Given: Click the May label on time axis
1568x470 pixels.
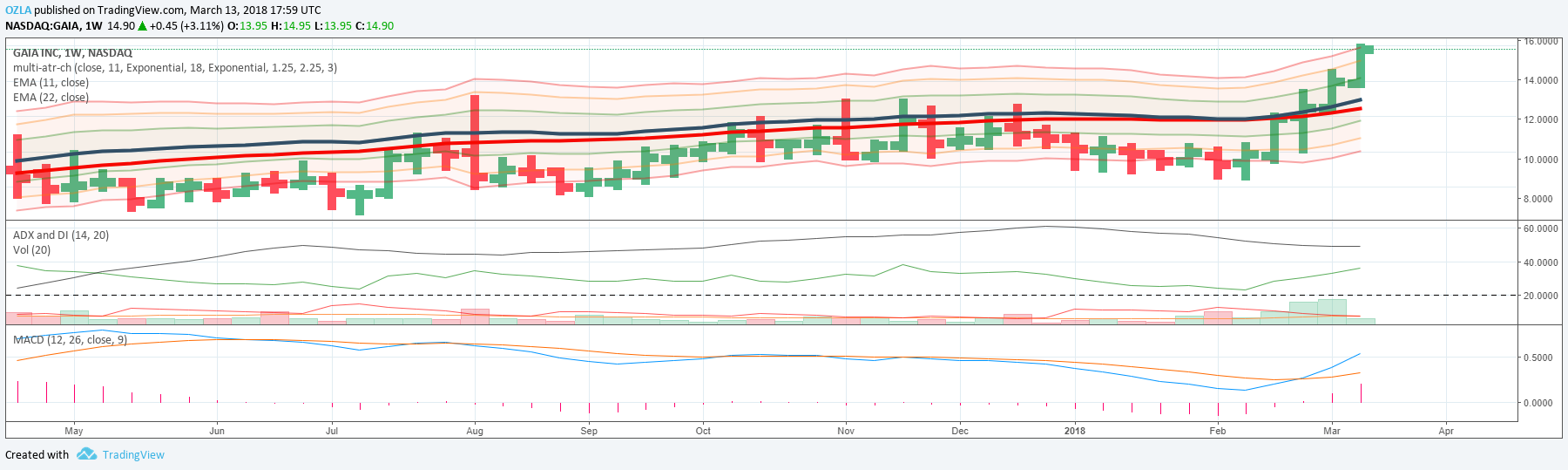Looking at the screenshot, I should tap(74, 431).
